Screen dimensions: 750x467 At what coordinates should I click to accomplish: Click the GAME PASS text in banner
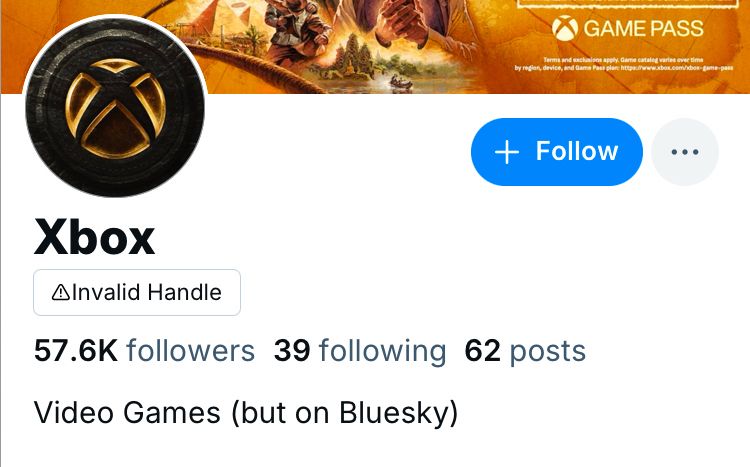pos(643,29)
